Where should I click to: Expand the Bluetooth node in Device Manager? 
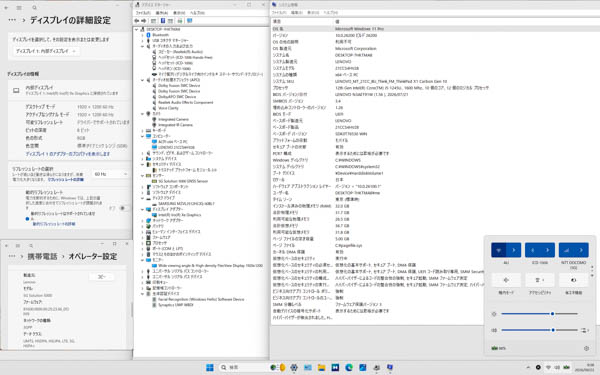142,35
